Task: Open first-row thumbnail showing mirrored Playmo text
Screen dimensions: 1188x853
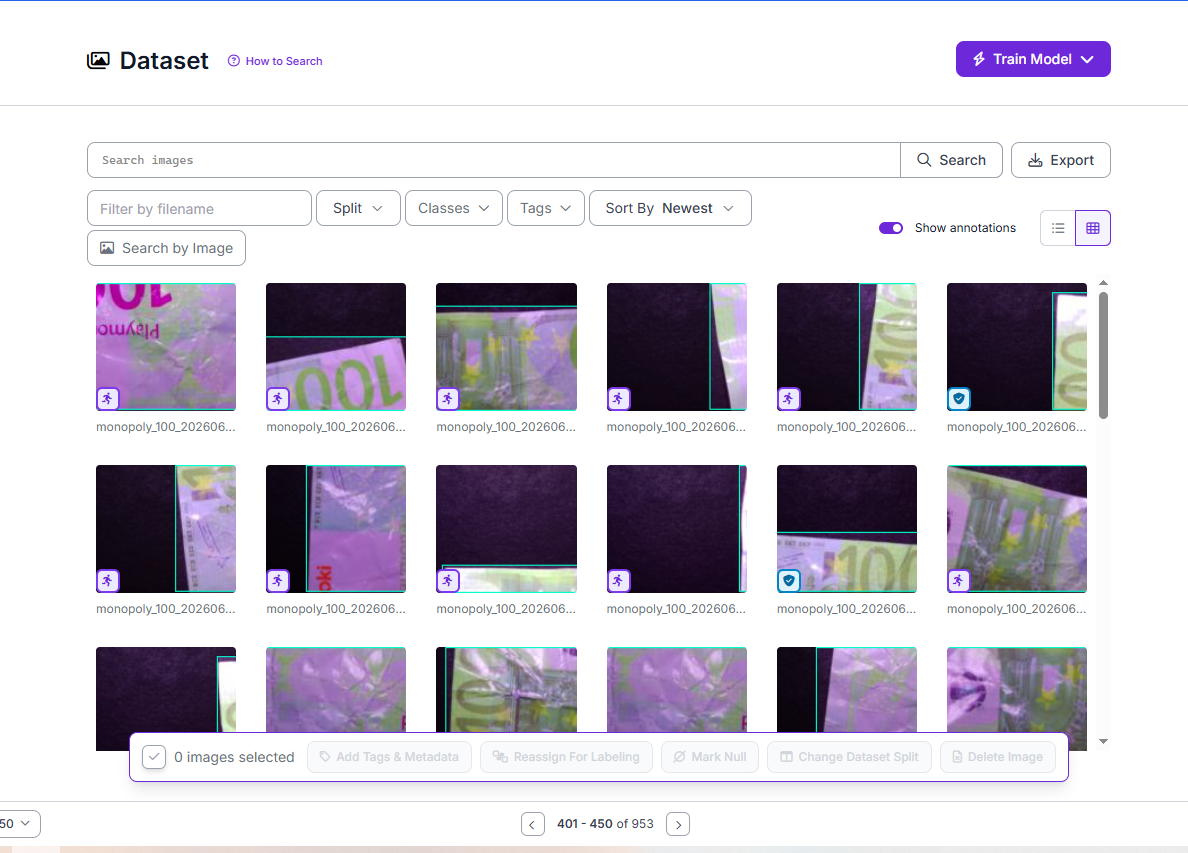Action: (x=166, y=347)
